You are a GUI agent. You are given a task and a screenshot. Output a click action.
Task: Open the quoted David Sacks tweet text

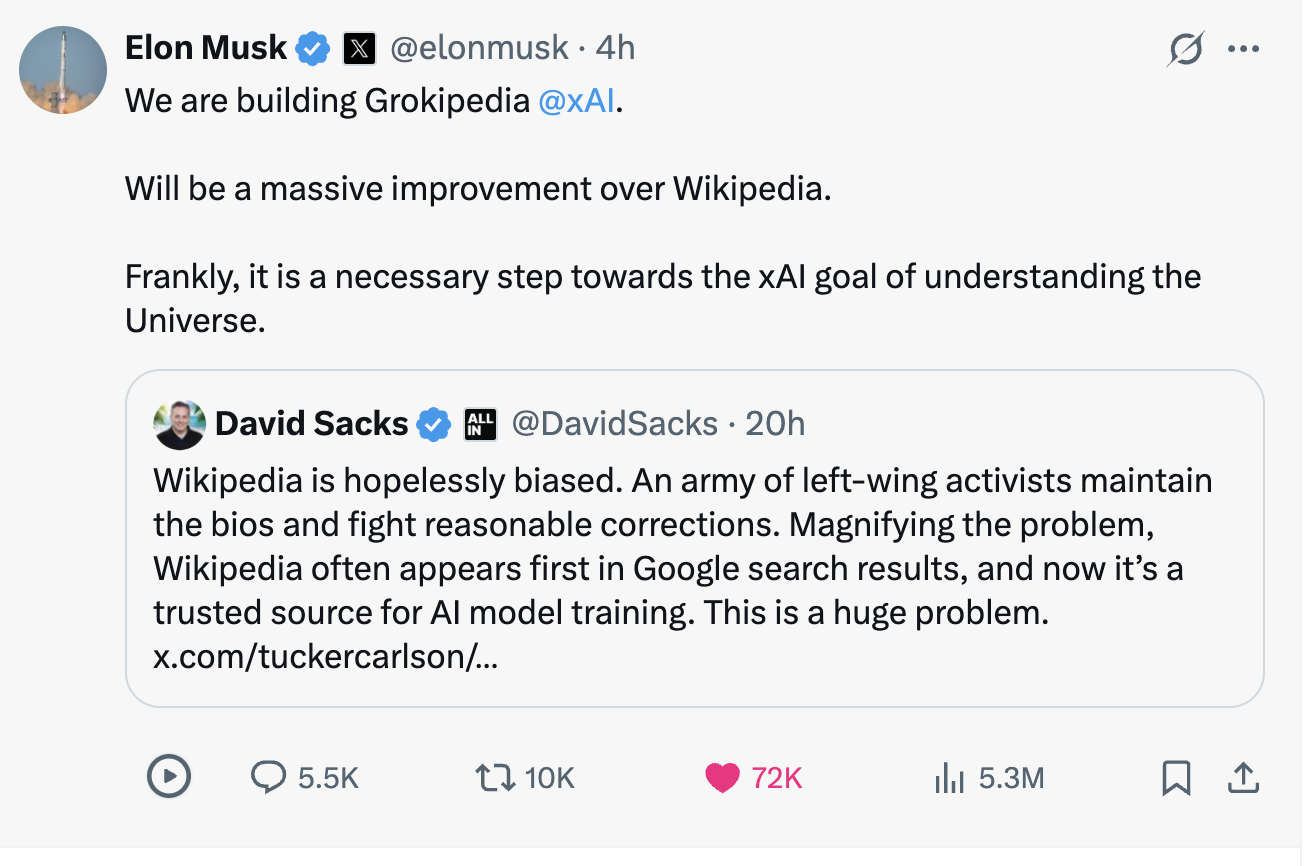click(680, 546)
